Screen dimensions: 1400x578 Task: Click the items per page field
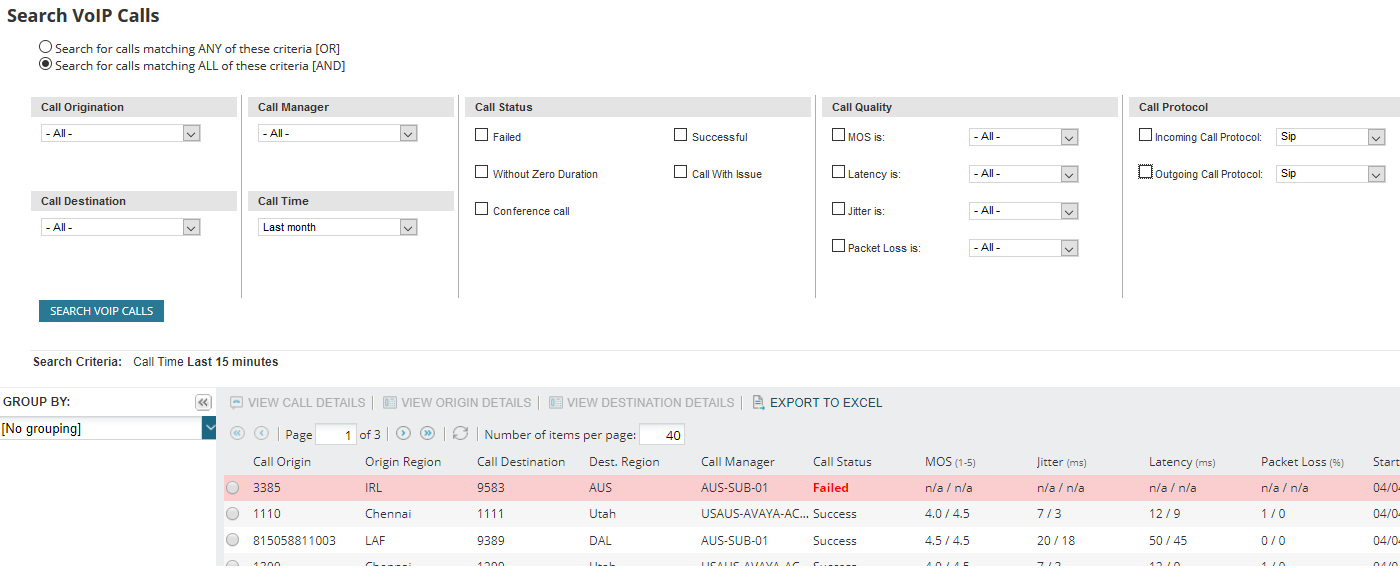tap(662, 434)
